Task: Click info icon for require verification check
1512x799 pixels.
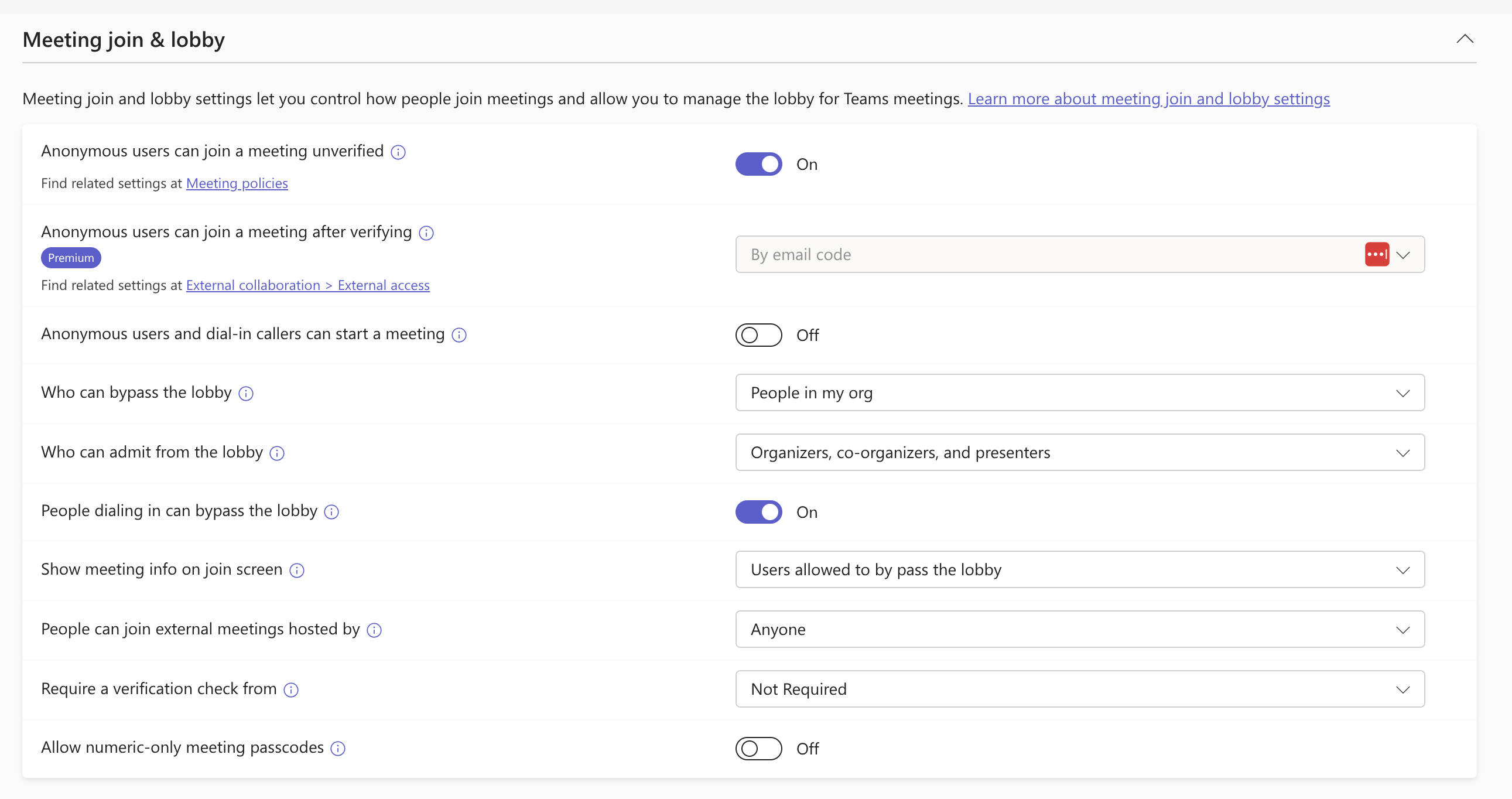Action: point(291,690)
